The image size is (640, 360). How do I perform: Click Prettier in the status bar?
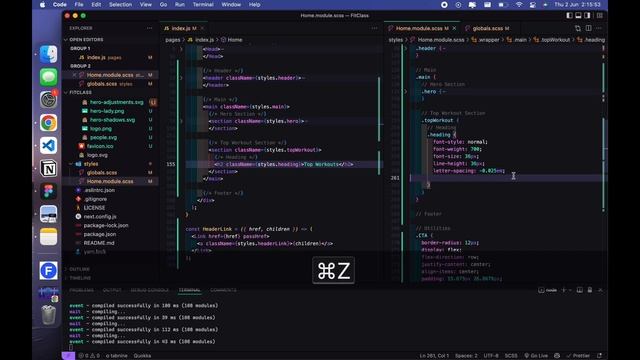(x=578, y=356)
